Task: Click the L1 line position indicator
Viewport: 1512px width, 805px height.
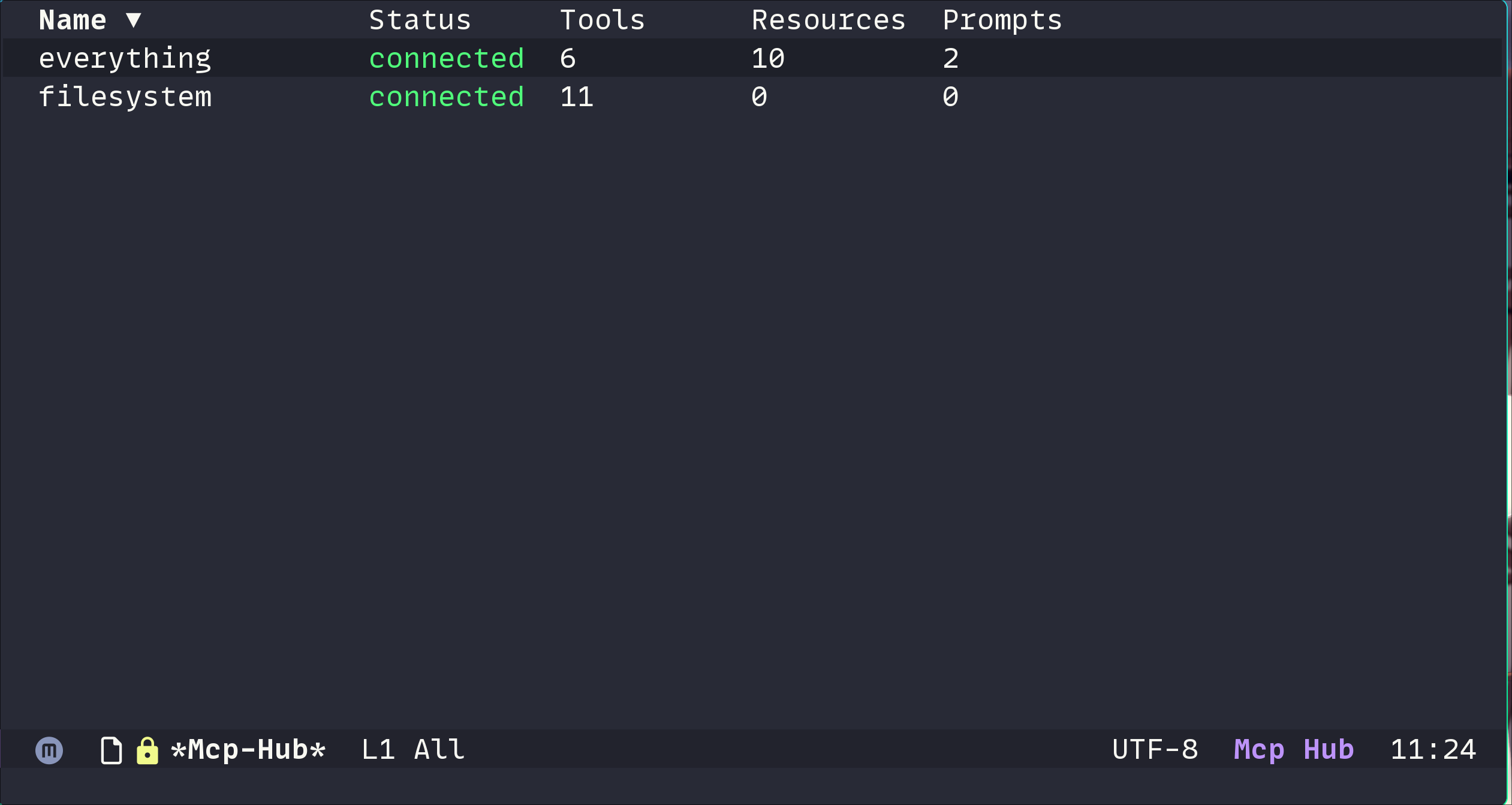Action: 378,750
